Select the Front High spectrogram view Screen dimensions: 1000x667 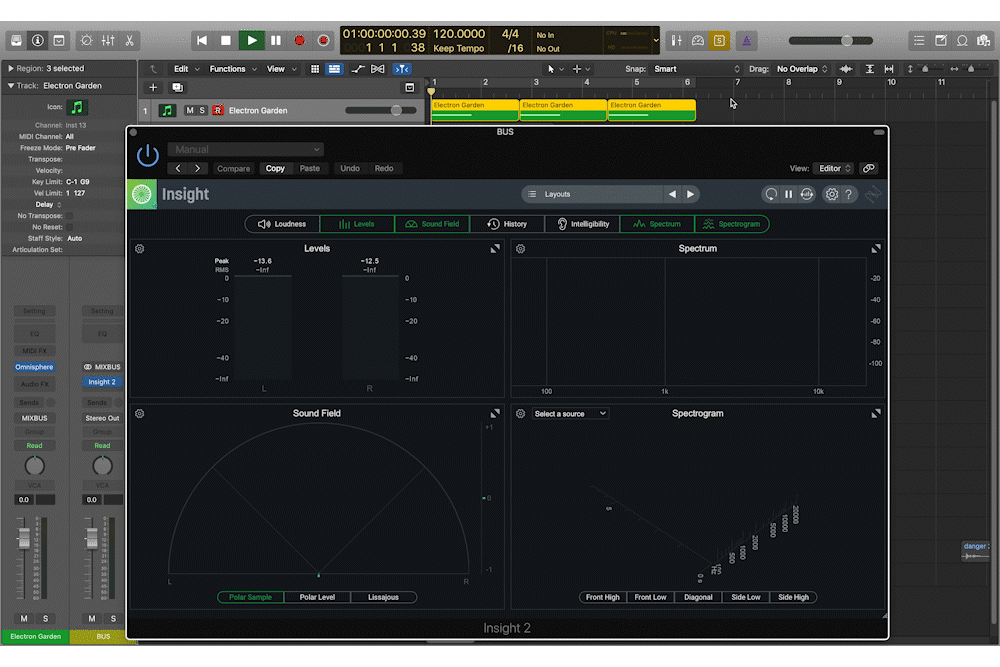pyautogui.click(x=603, y=597)
